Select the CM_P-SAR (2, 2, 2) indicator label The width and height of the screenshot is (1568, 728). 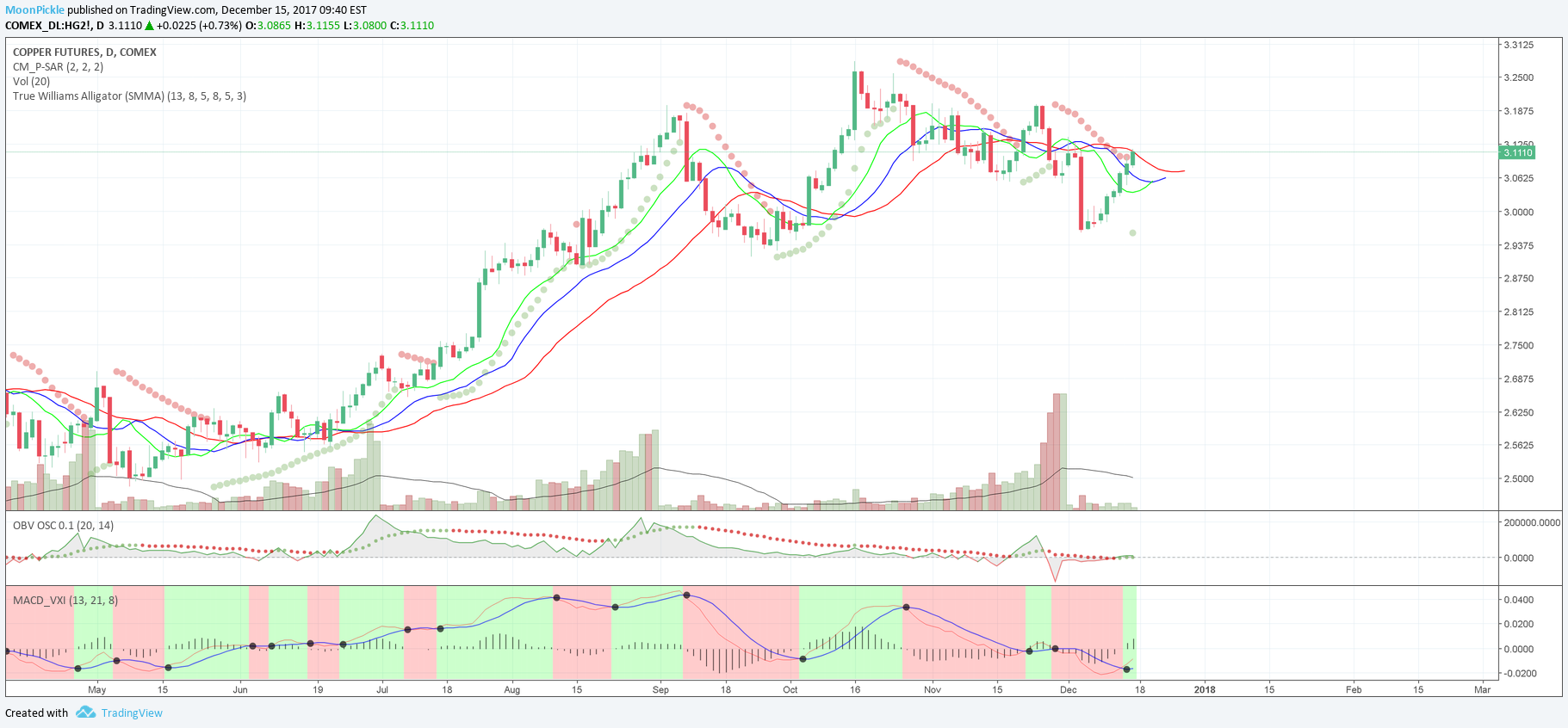coord(58,66)
